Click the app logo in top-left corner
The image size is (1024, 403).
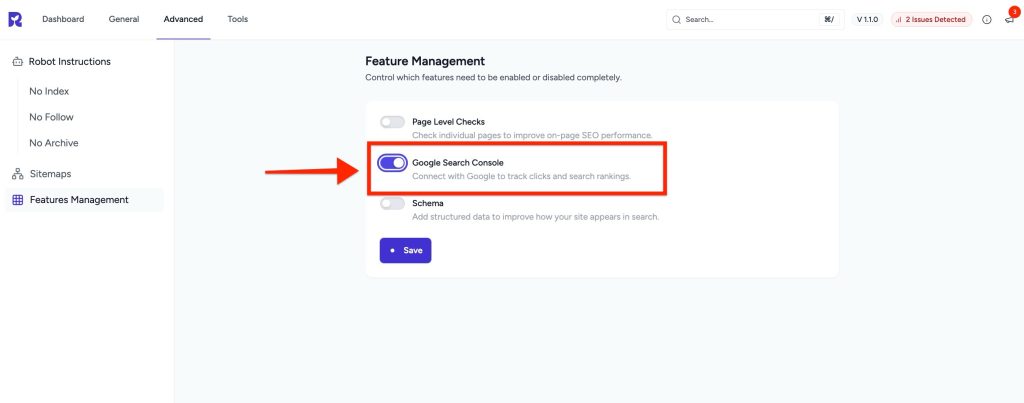pyautogui.click(x=15, y=20)
